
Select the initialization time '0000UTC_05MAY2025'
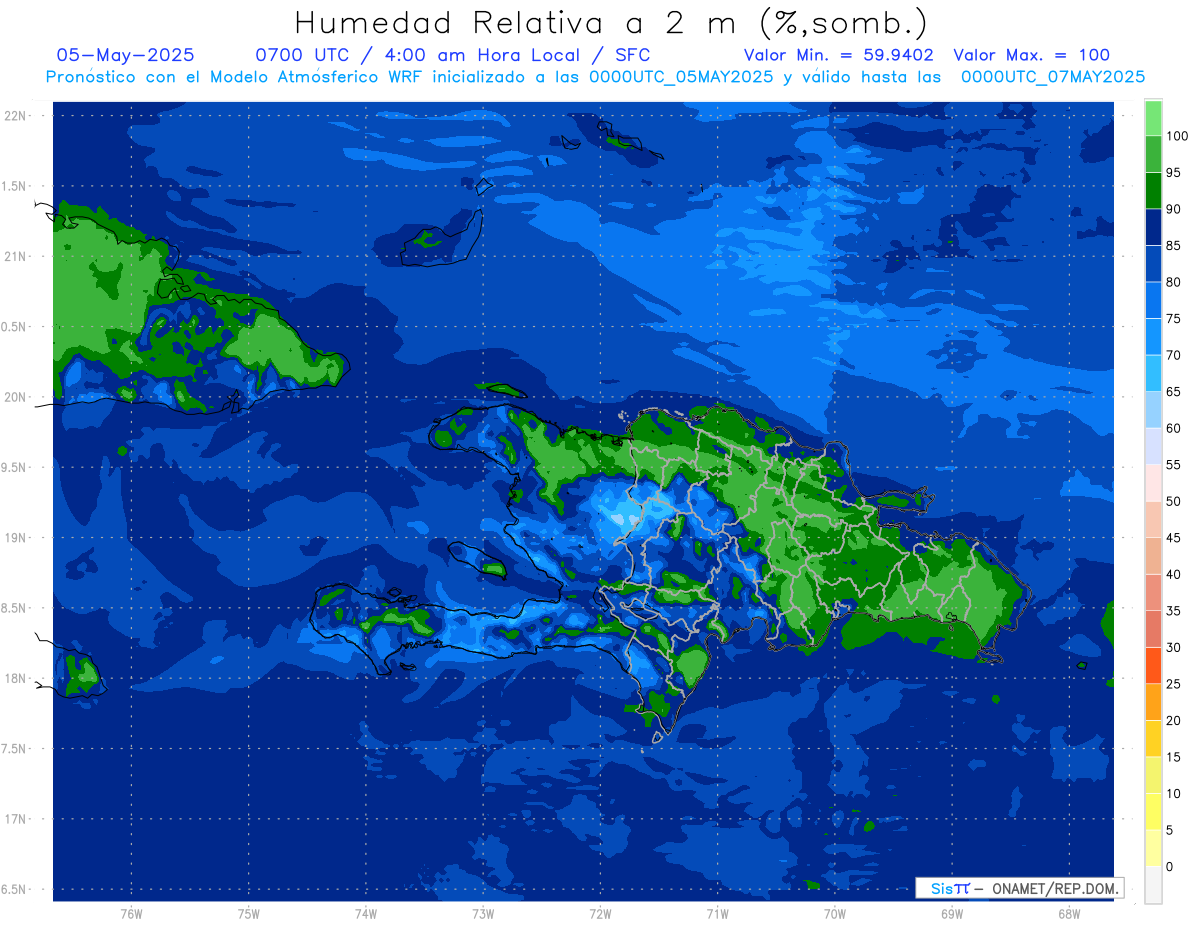point(681,77)
